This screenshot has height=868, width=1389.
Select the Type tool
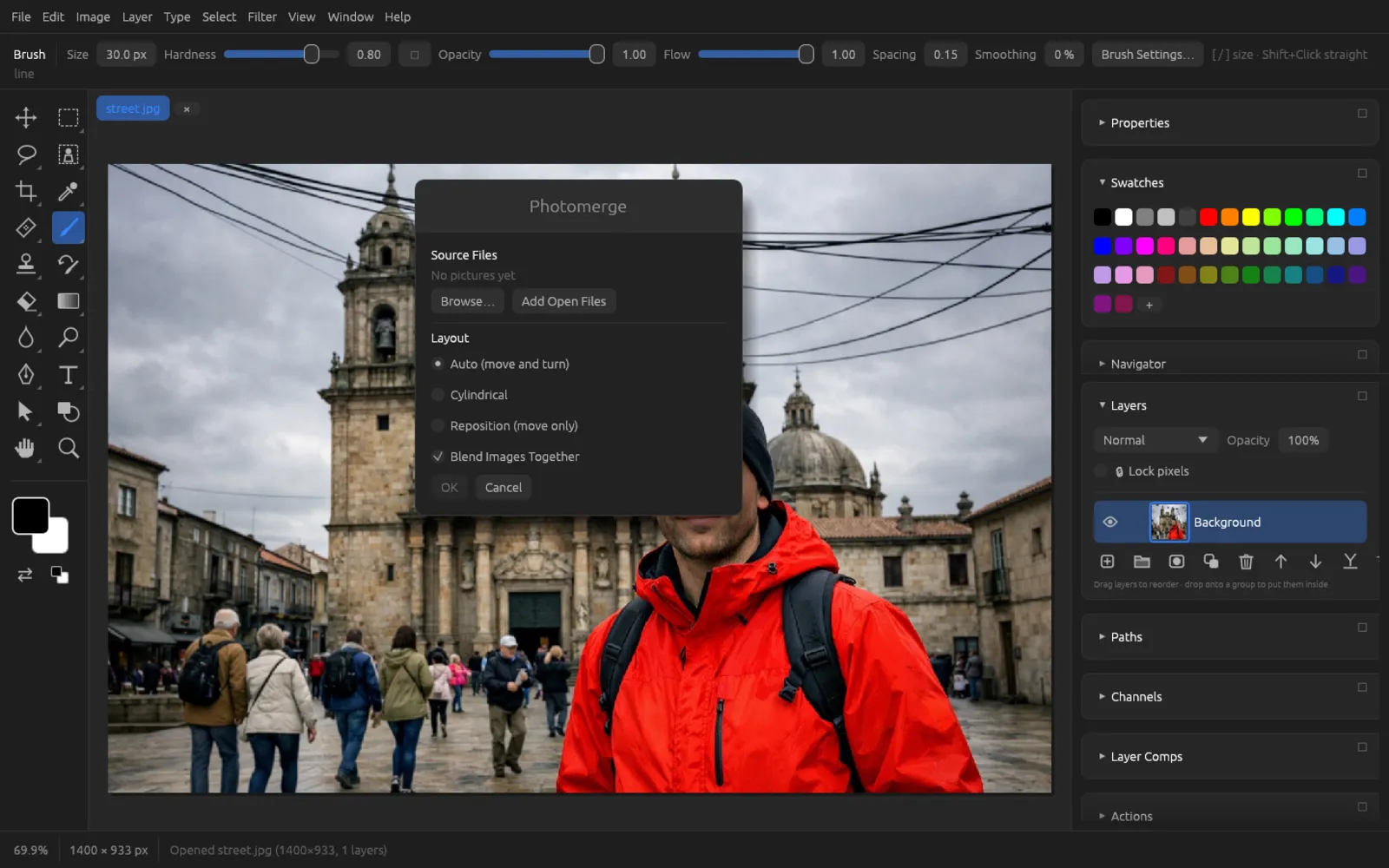(68, 374)
